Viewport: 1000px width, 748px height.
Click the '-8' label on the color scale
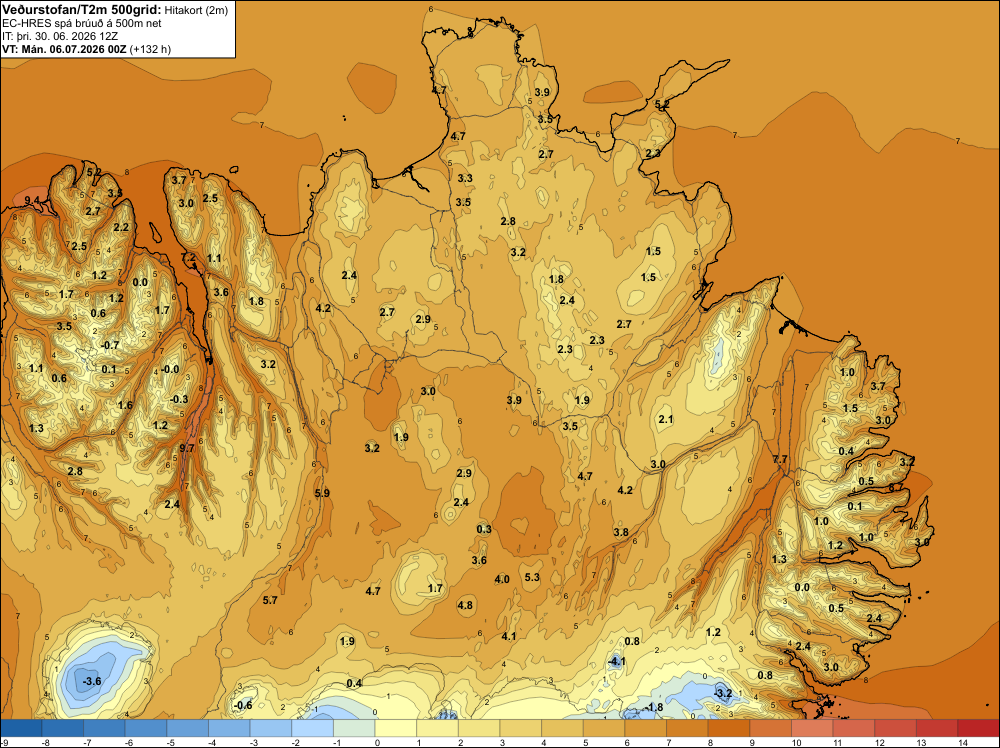pyautogui.click(x=45, y=742)
